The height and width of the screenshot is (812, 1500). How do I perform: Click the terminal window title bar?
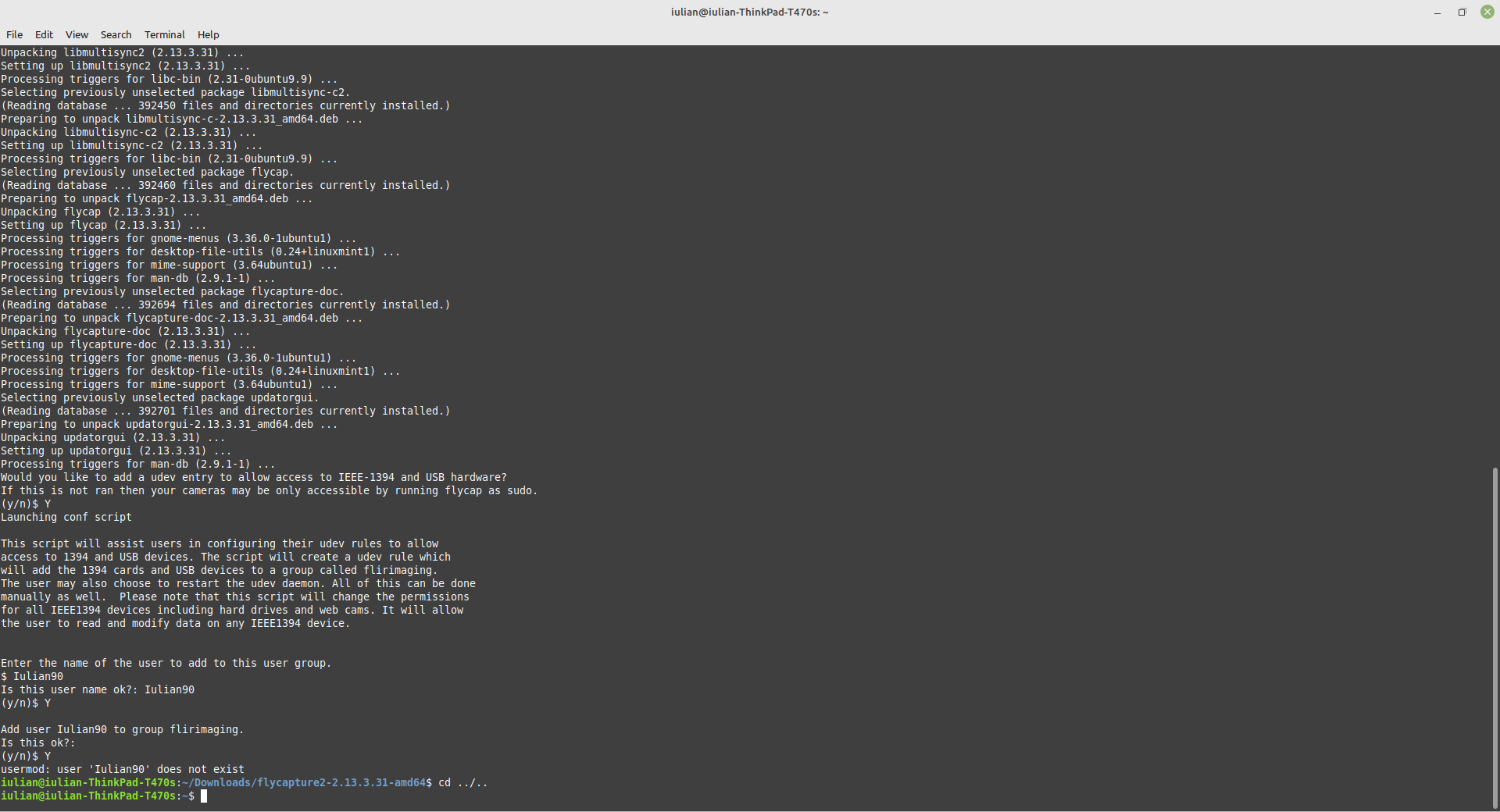[749, 12]
